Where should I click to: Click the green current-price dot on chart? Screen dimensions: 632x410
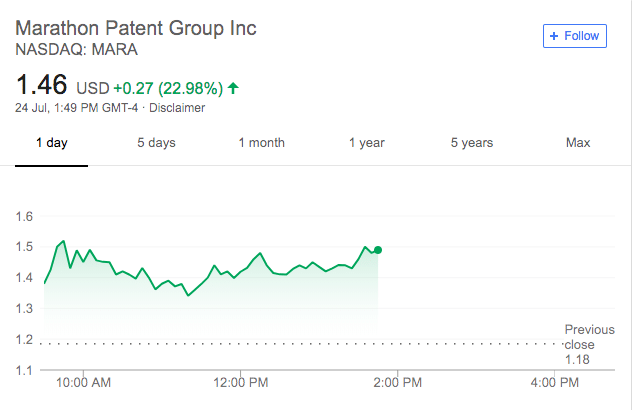tap(378, 250)
